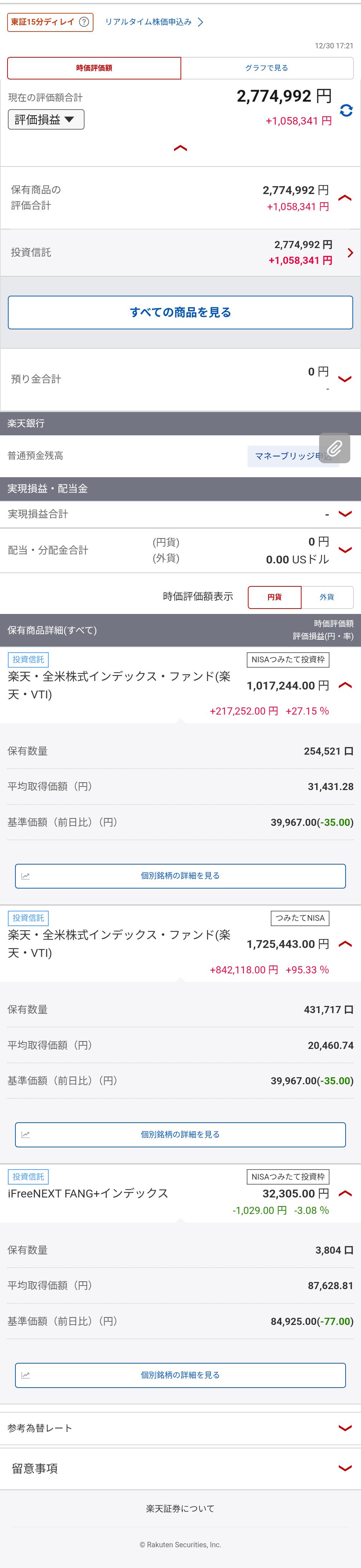Open the 評価損益 dropdown

(x=45, y=119)
